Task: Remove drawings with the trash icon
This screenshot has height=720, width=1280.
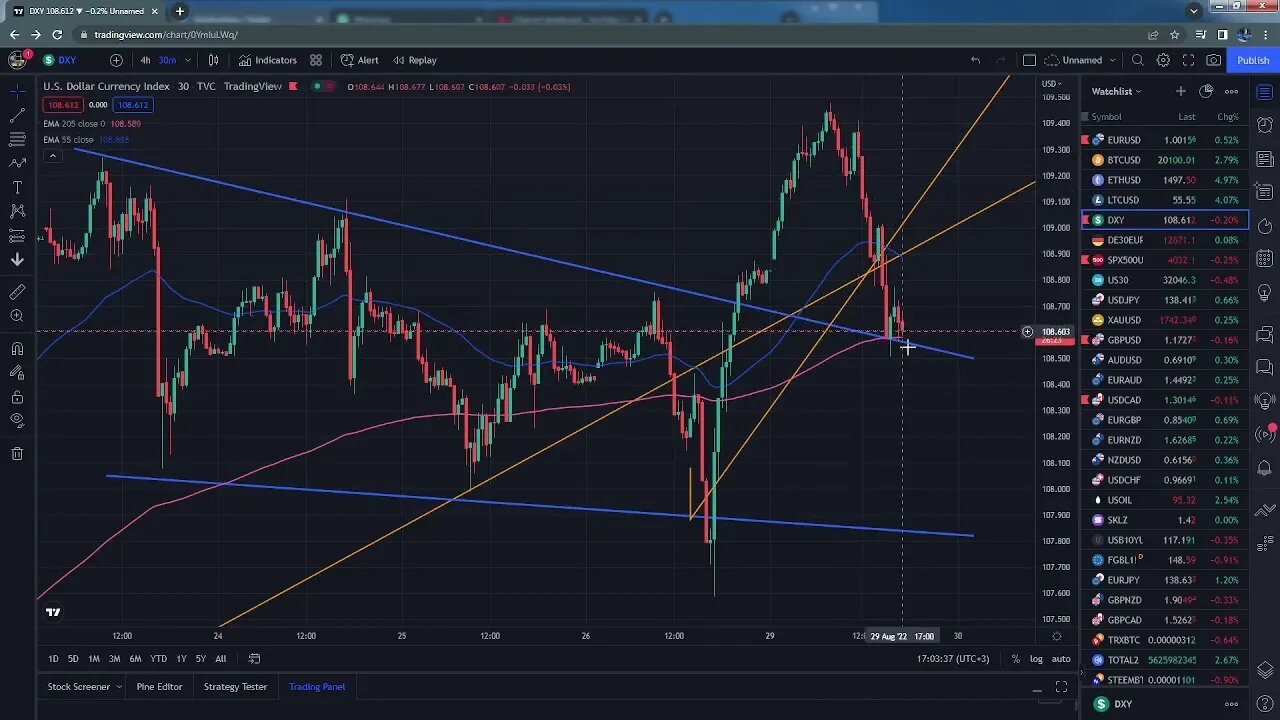Action: (17, 454)
